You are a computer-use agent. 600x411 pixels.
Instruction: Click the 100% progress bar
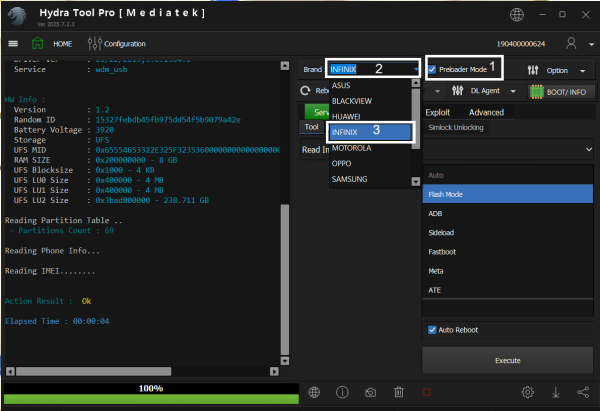coord(151,394)
